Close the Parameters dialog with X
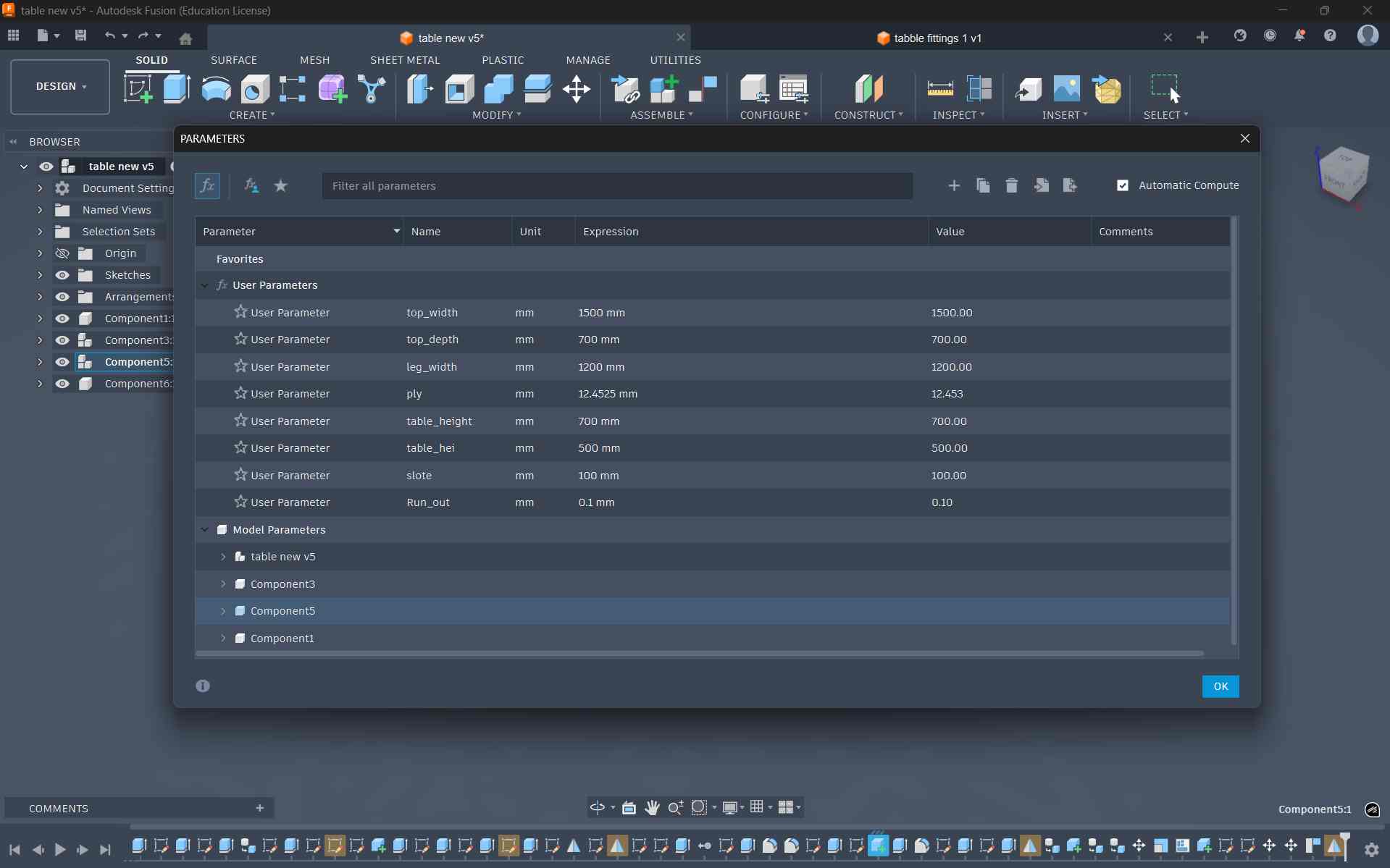The height and width of the screenshot is (868, 1390). click(x=1245, y=138)
